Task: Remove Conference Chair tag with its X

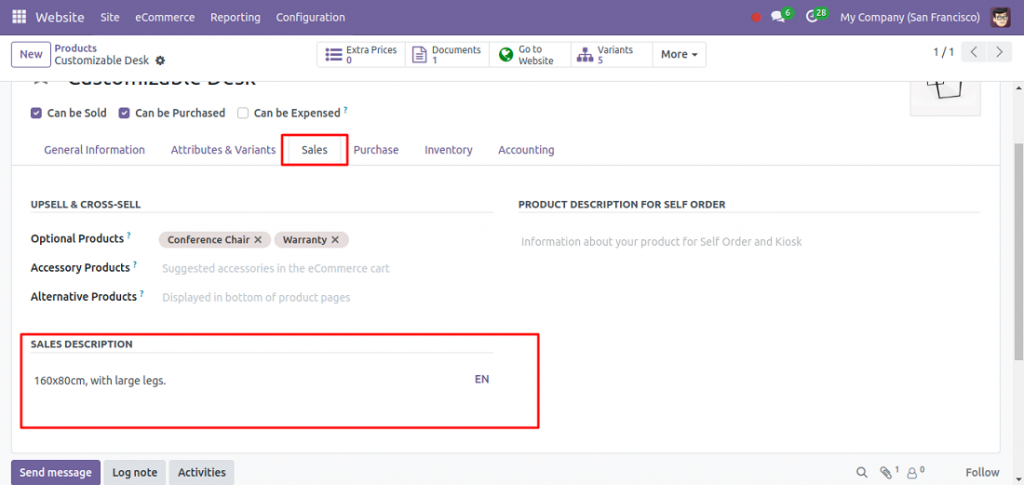Action: (x=258, y=240)
